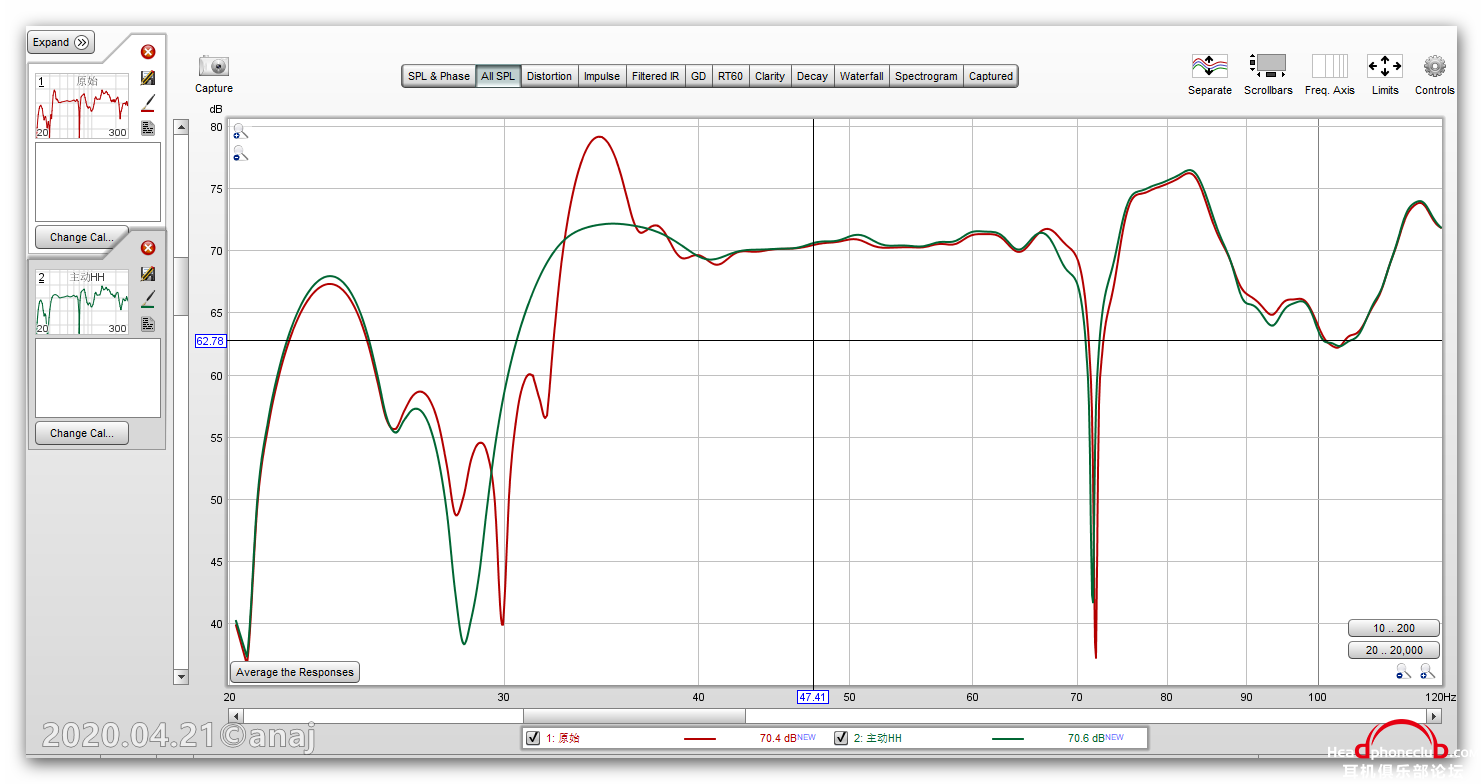Open the graph Limits icon
Screen dimensions: 1483x784
point(1384,66)
